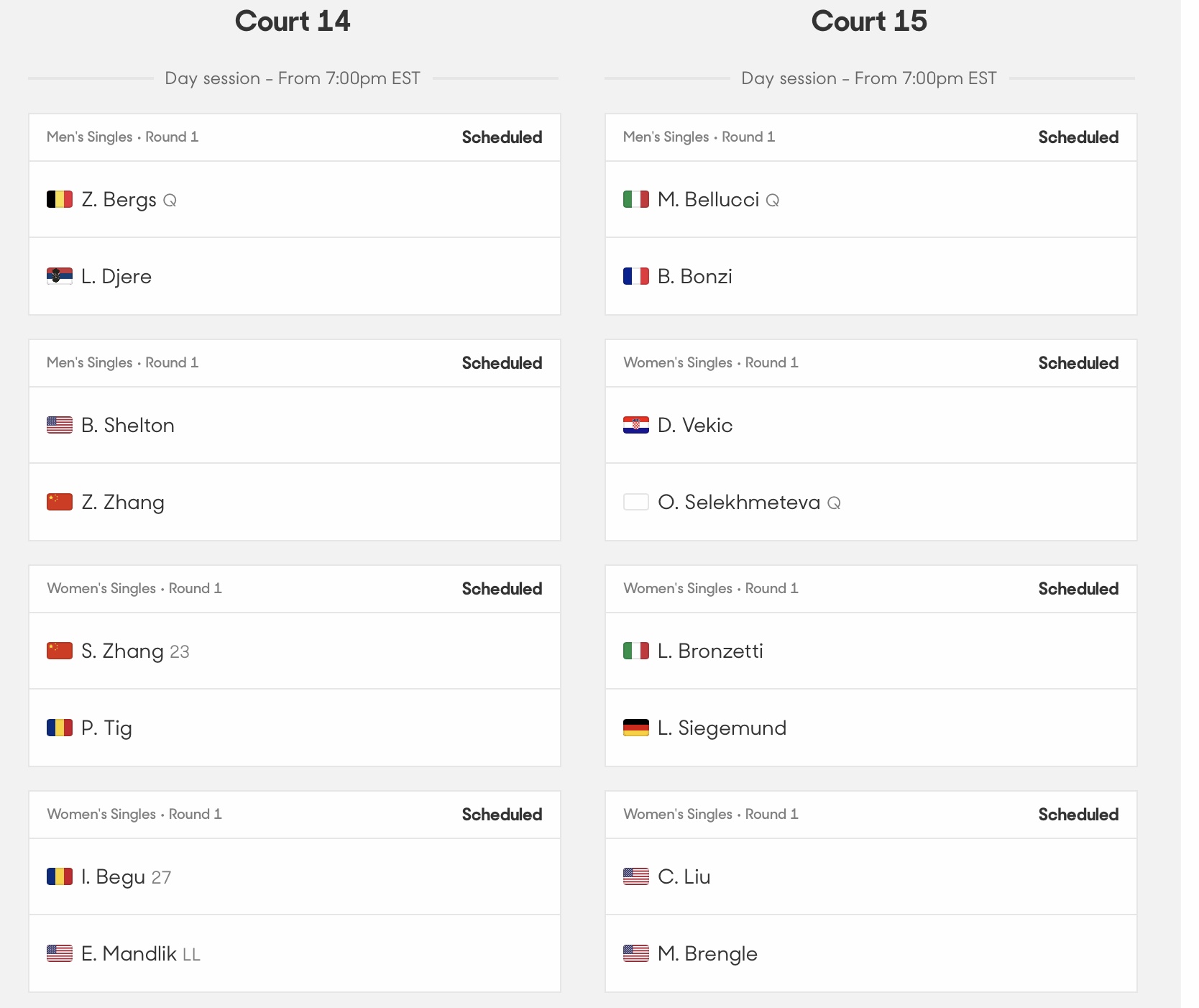Click the blank flag next to O. Selekhmeteva
The image size is (1199, 1008).
click(x=636, y=502)
